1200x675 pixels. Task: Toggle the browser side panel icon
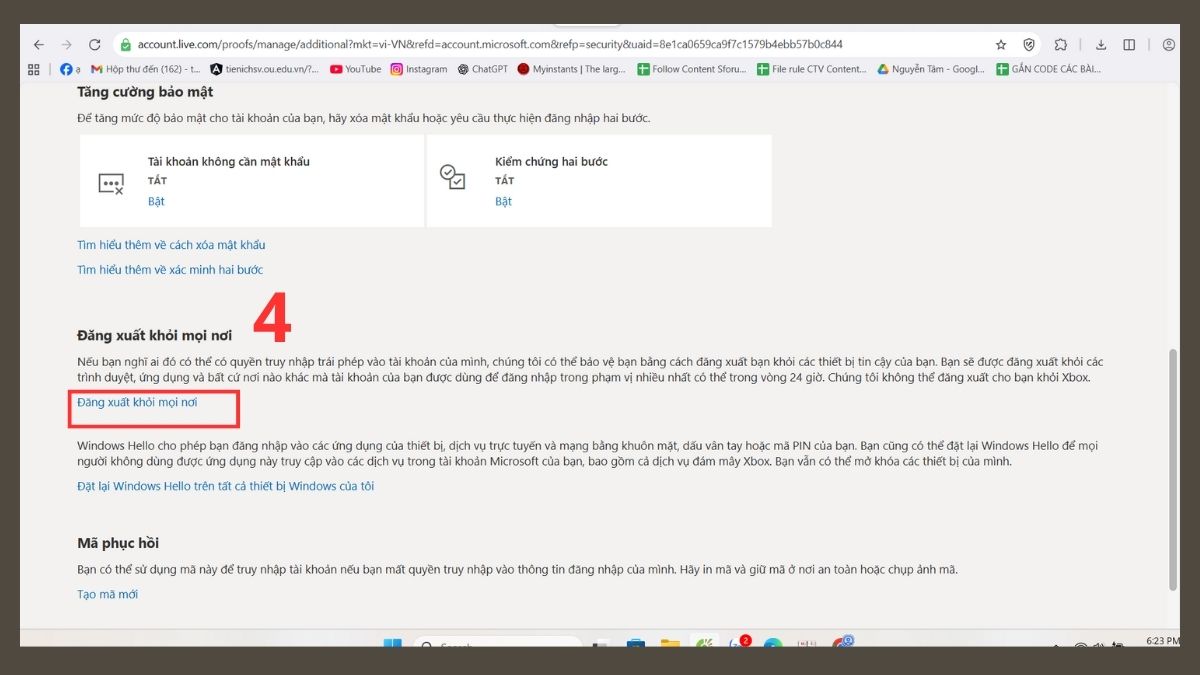click(x=1129, y=45)
